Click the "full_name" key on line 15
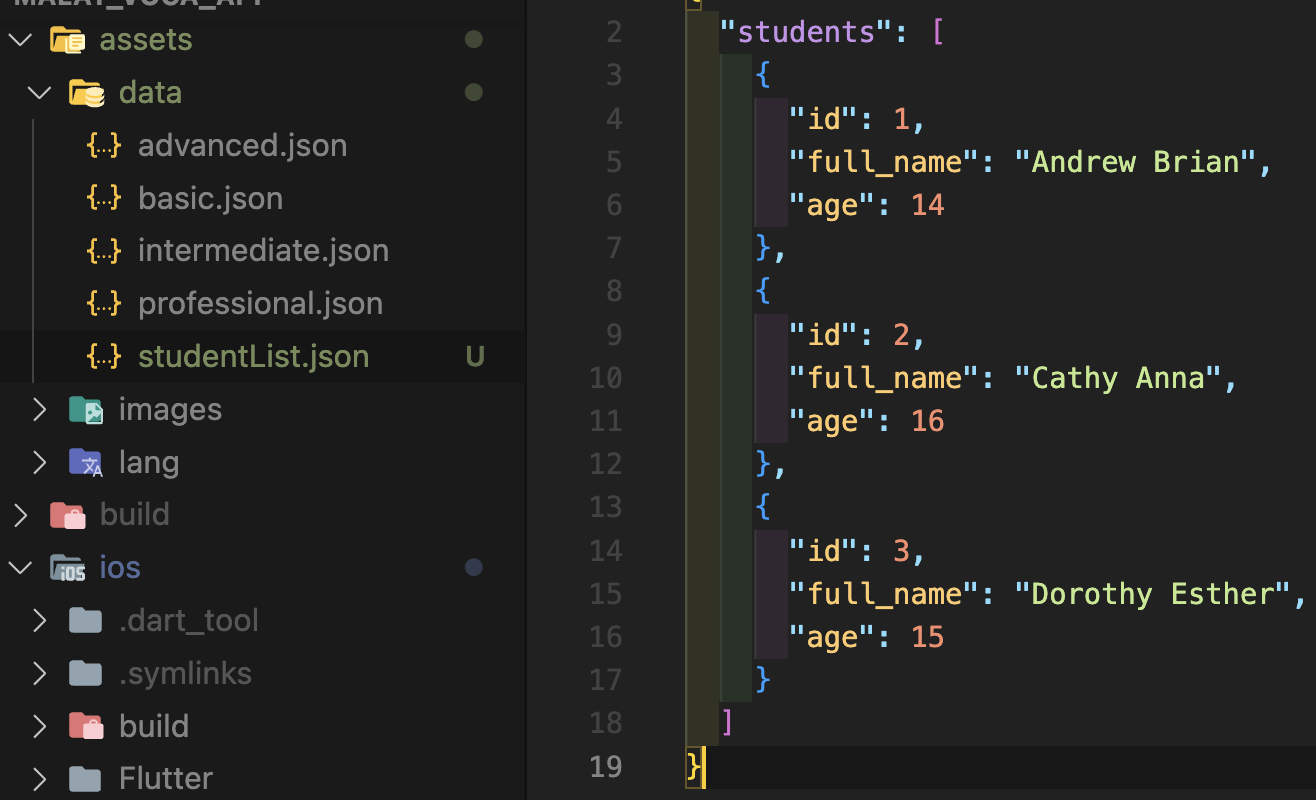 coord(884,594)
